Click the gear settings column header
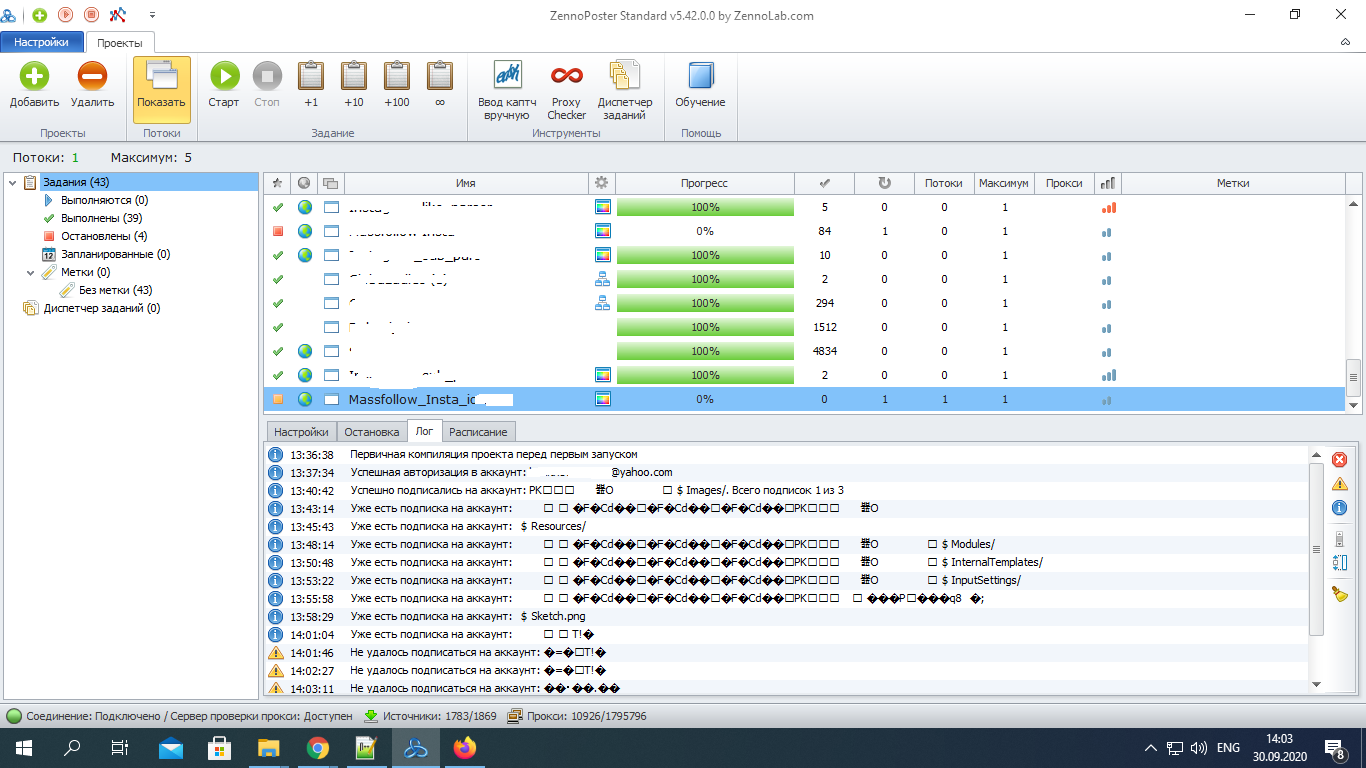The image size is (1366, 768). click(601, 183)
